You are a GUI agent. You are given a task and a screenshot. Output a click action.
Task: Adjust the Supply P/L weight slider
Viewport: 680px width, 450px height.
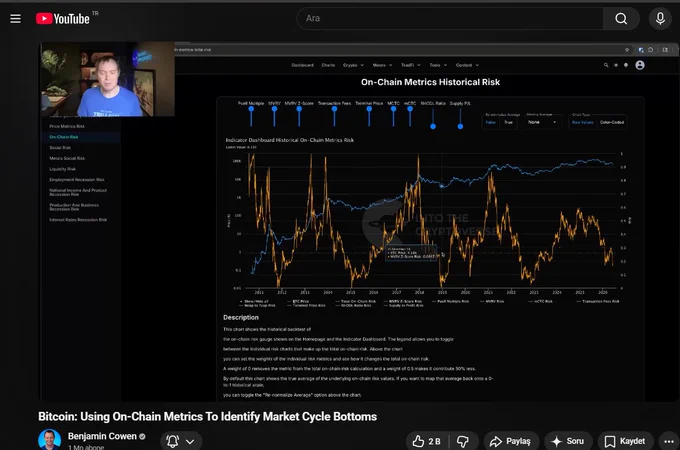(x=460, y=126)
